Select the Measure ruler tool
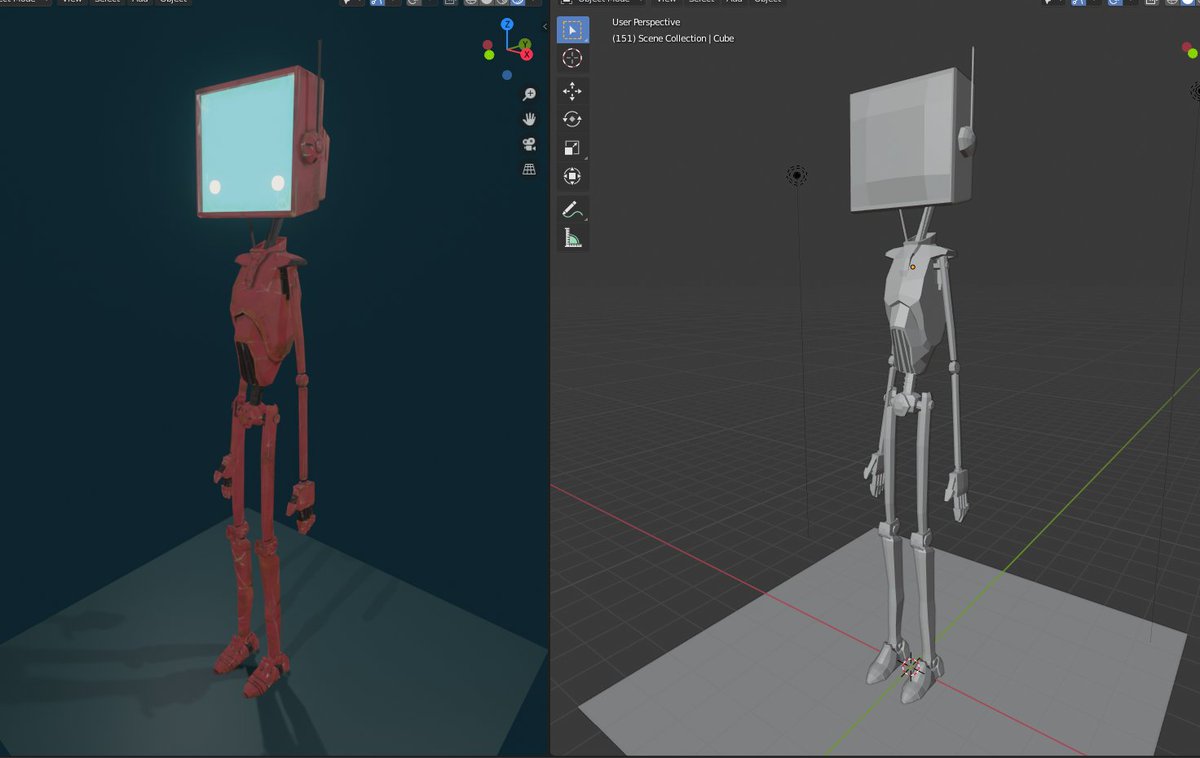This screenshot has height=758, width=1200. click(572, 238)
